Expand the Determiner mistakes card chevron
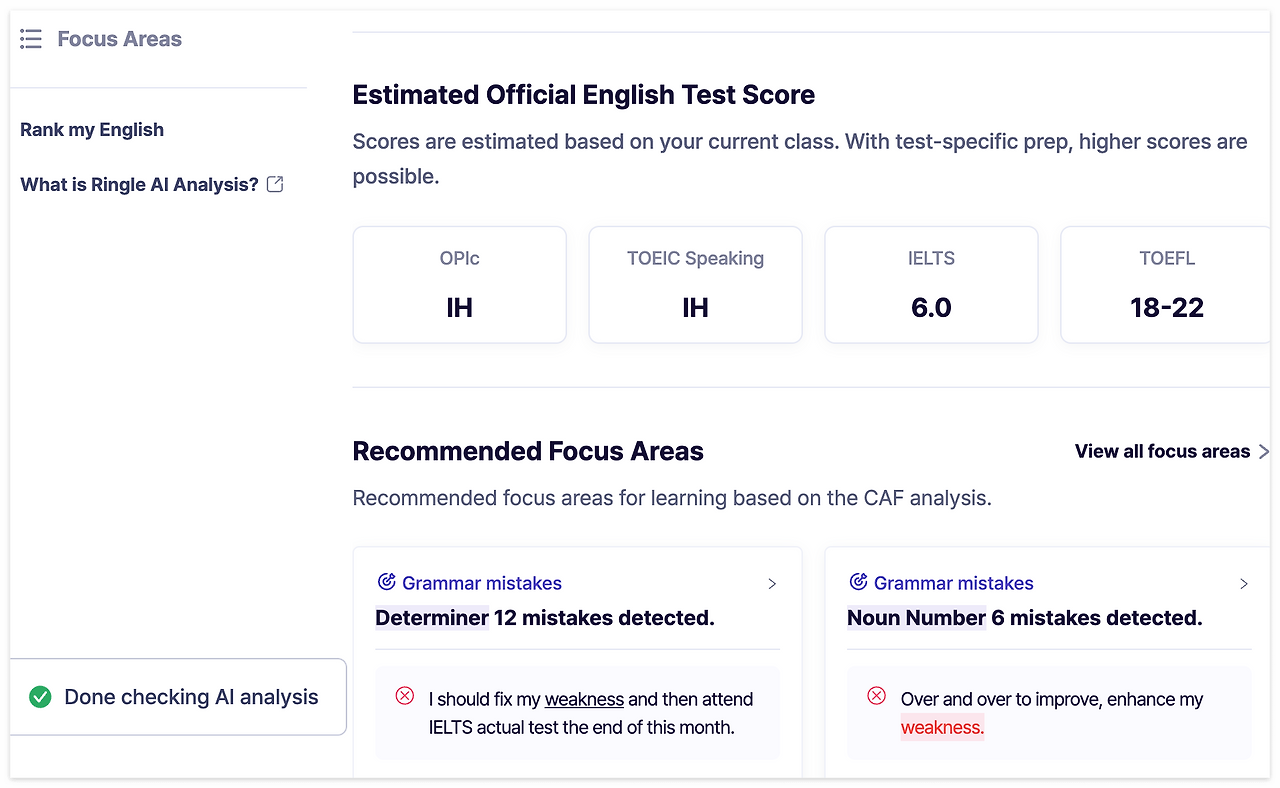1280x788 pixels. tap(772, 584)
